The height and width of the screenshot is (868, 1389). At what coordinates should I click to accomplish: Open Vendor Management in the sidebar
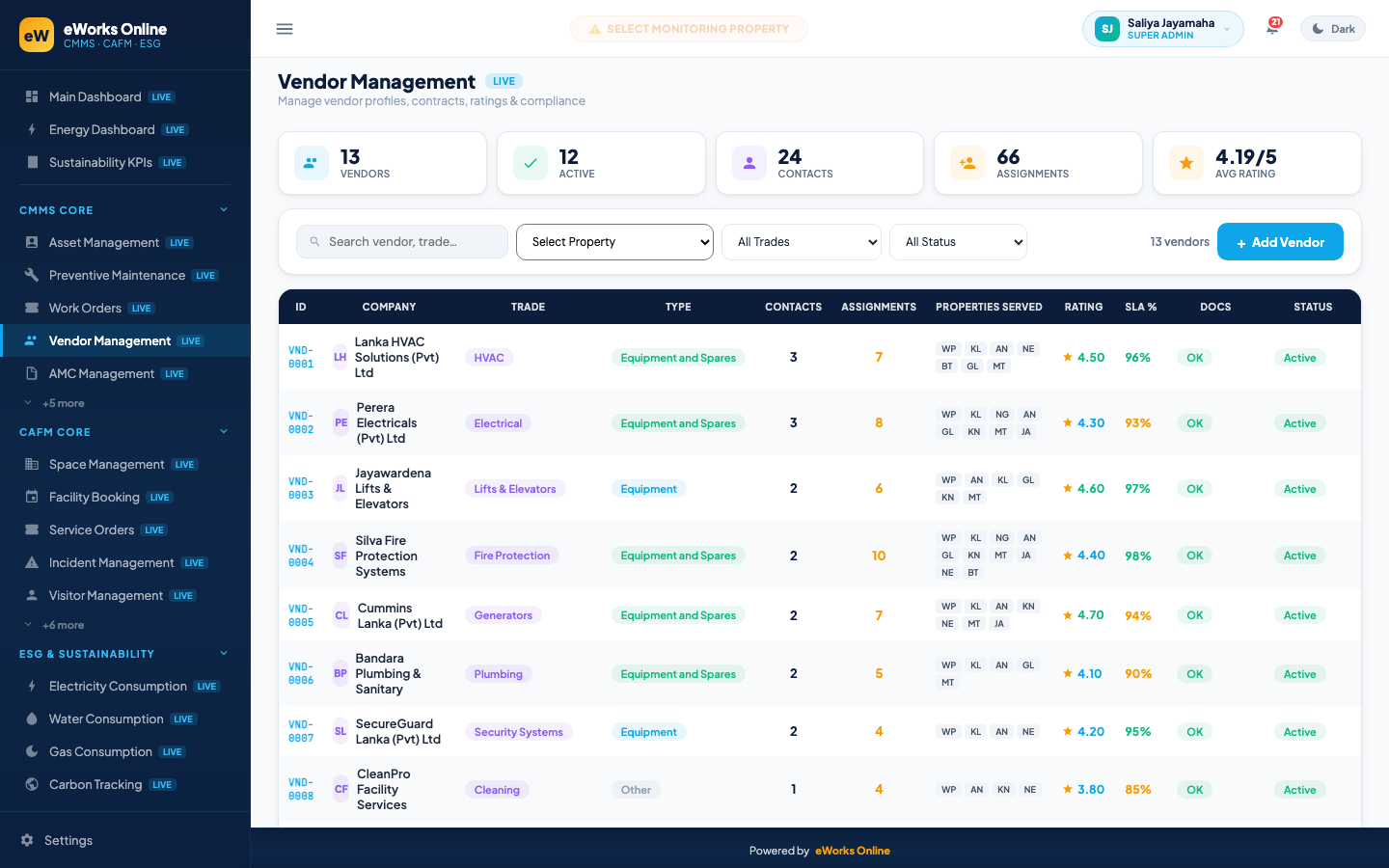click(125, 340)
